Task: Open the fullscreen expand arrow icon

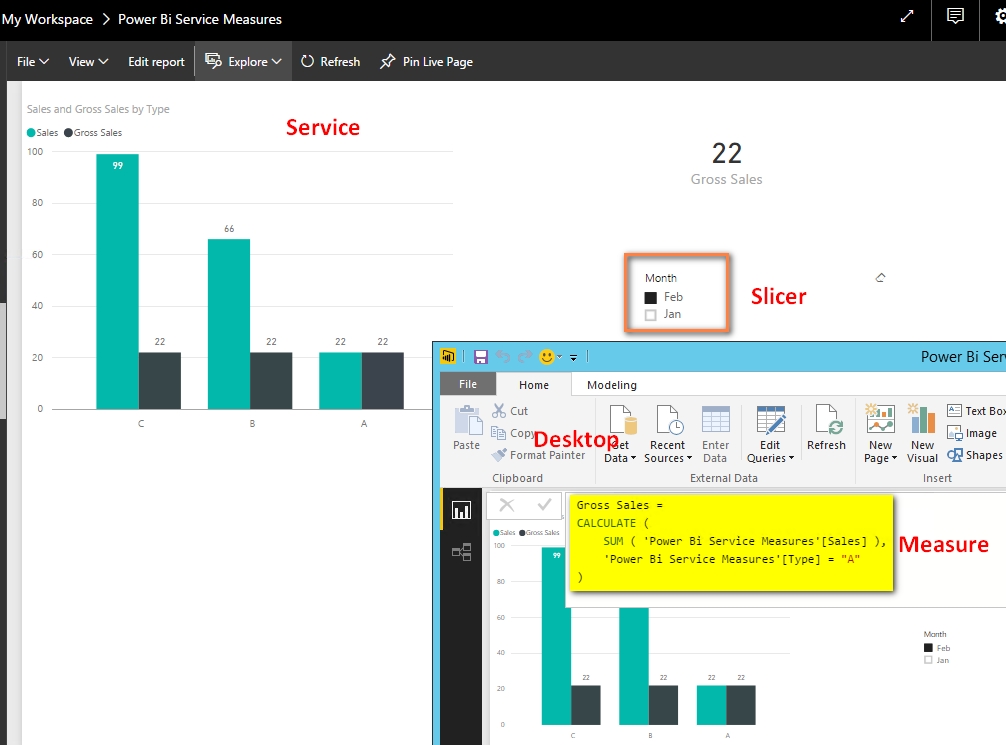Action: 907,17
